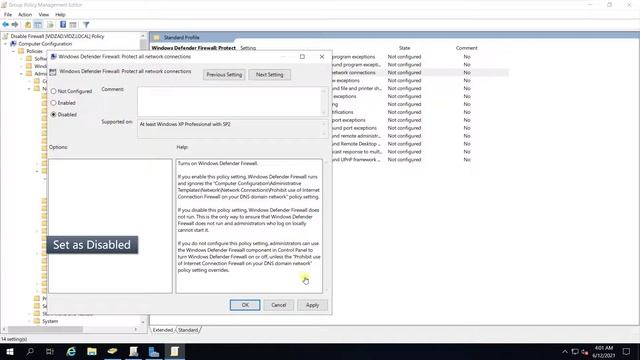
Task: Open the Help menu
Action: (60, 15)
